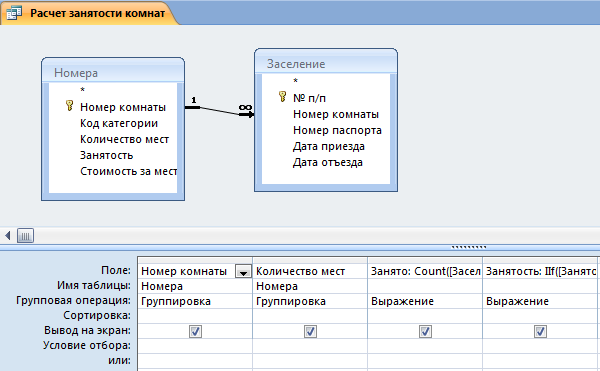This screenshot has height=371, width=600.
Task: Toggle the show checkbox for Номер комнаты column
Action: coord(195,331)
